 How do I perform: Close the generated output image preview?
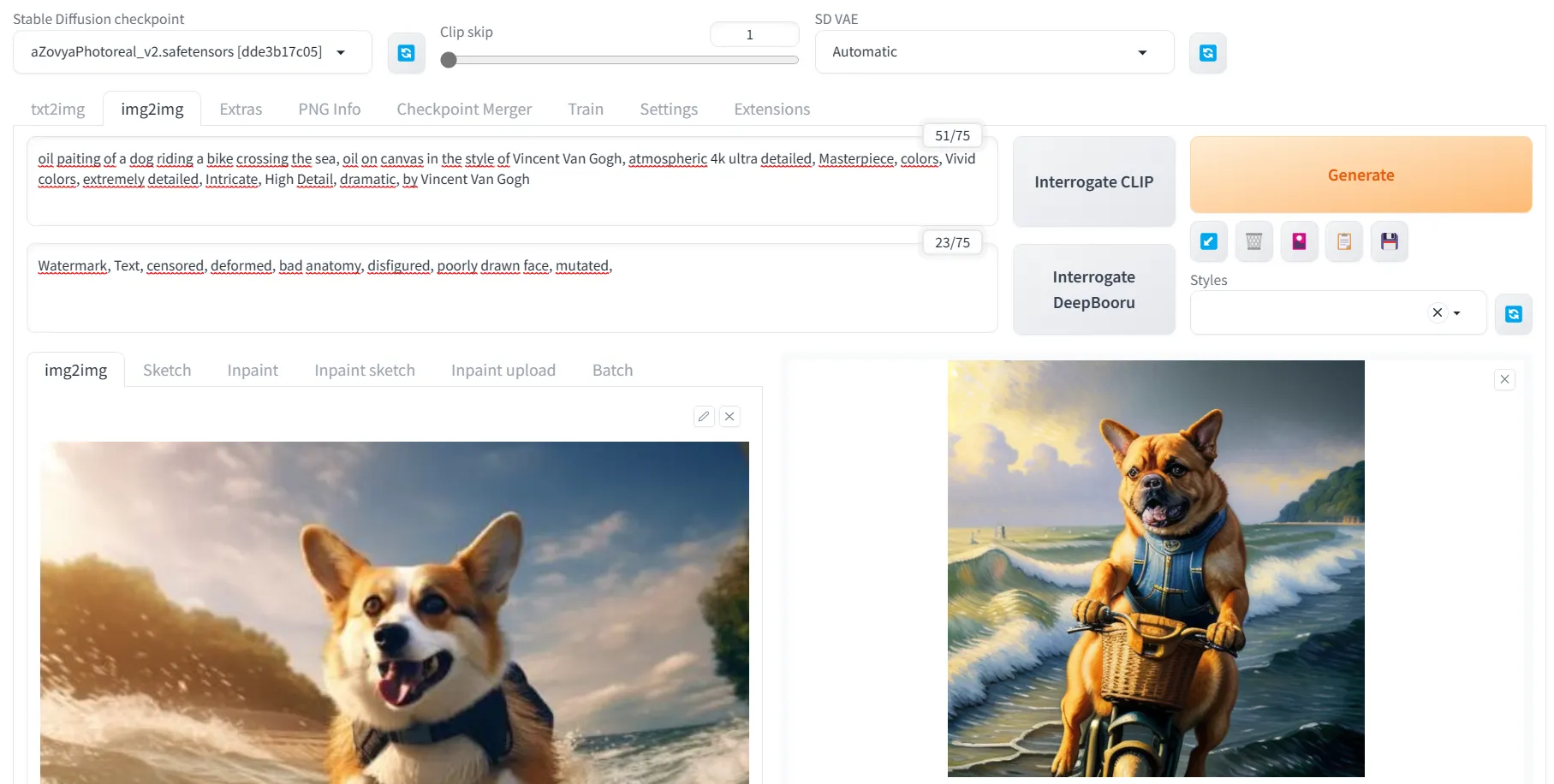click(x=1504, y=379)
